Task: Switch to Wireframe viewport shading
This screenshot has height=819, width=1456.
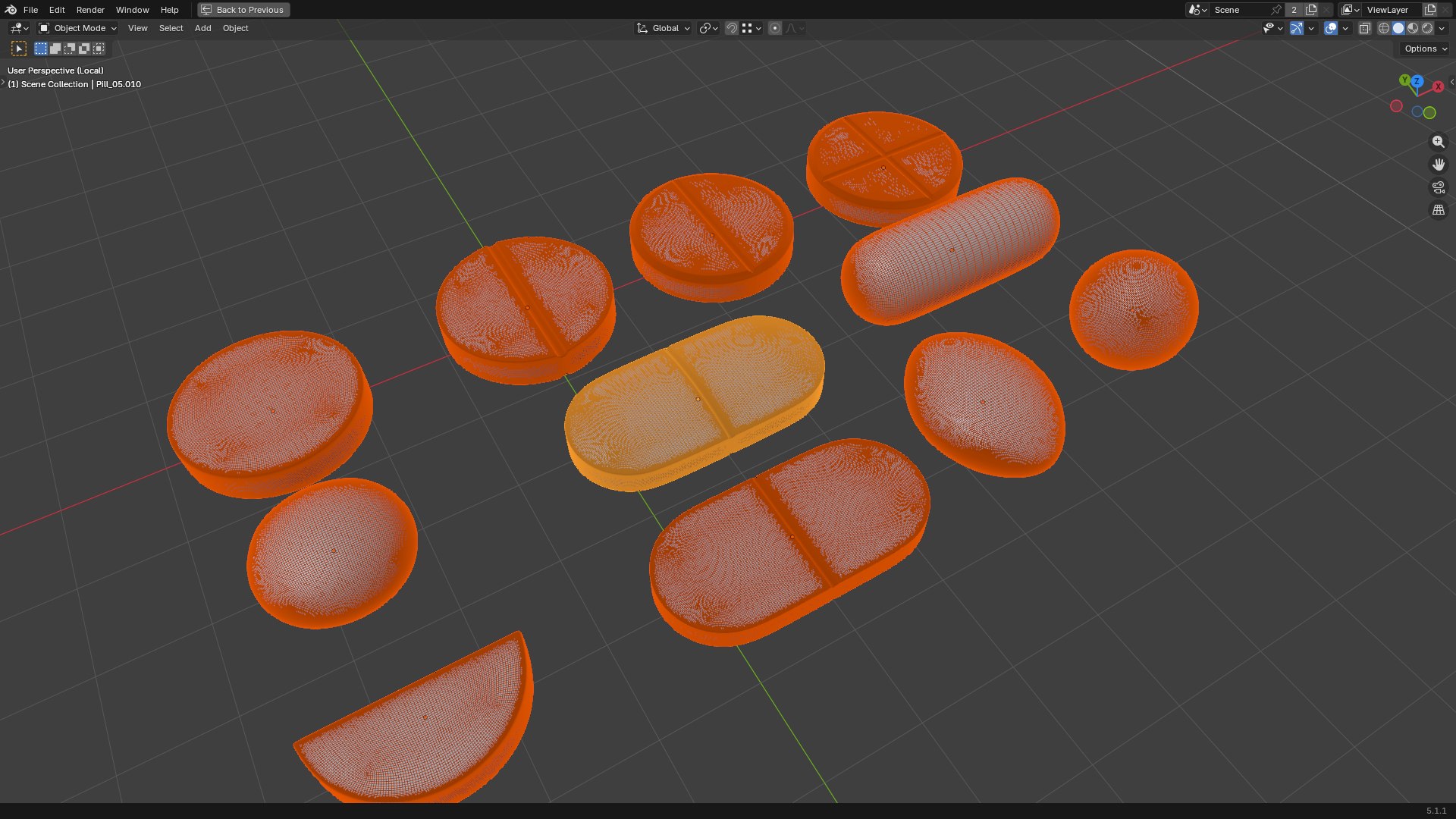Action: pyautogui.click(x=1384, y=28)
